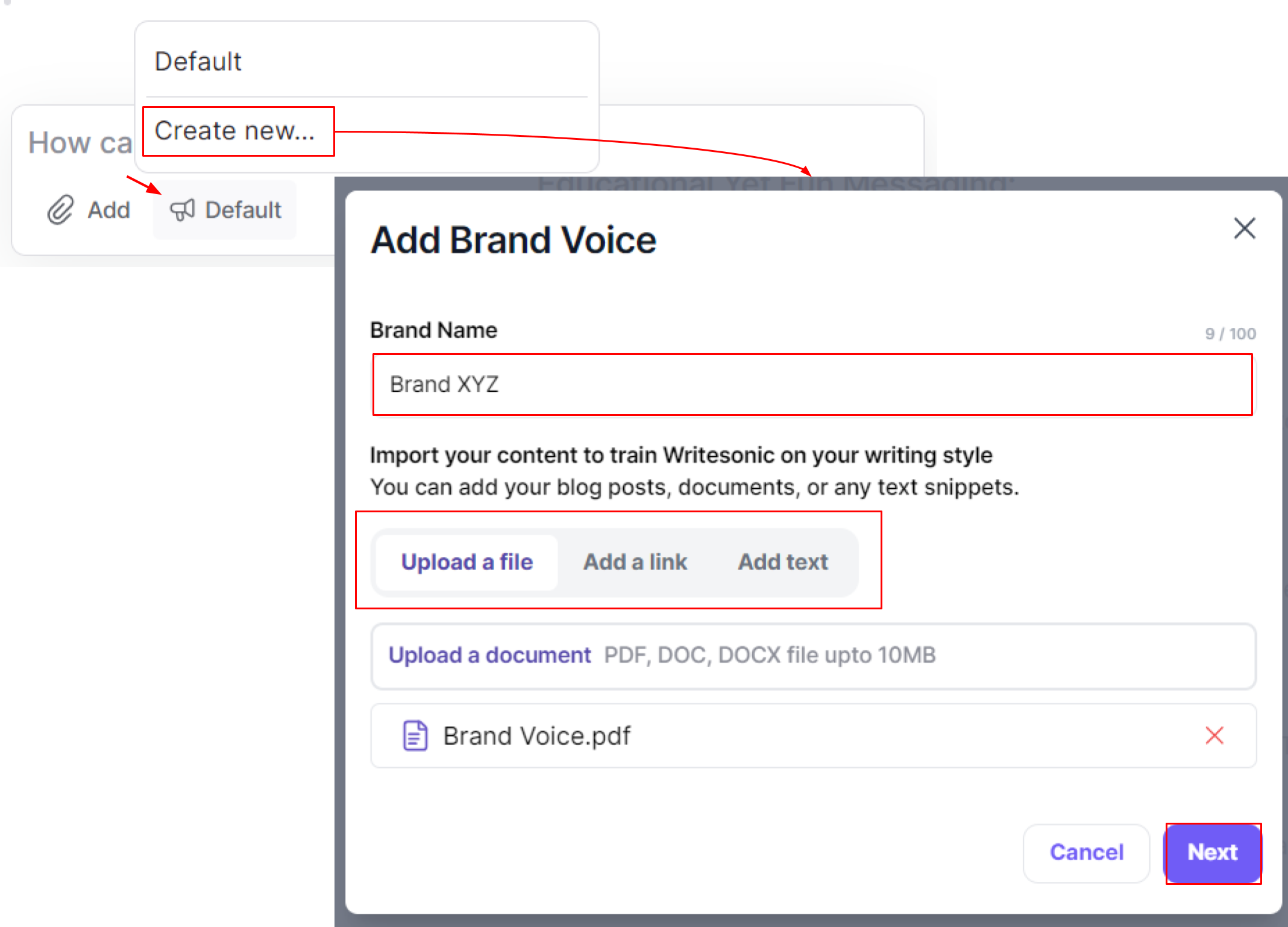The width and height of the screenshot is (1288, 927).
Task: Click the megaphone brand voice icon
Action: pyautogui.click(x=182, y=210)
